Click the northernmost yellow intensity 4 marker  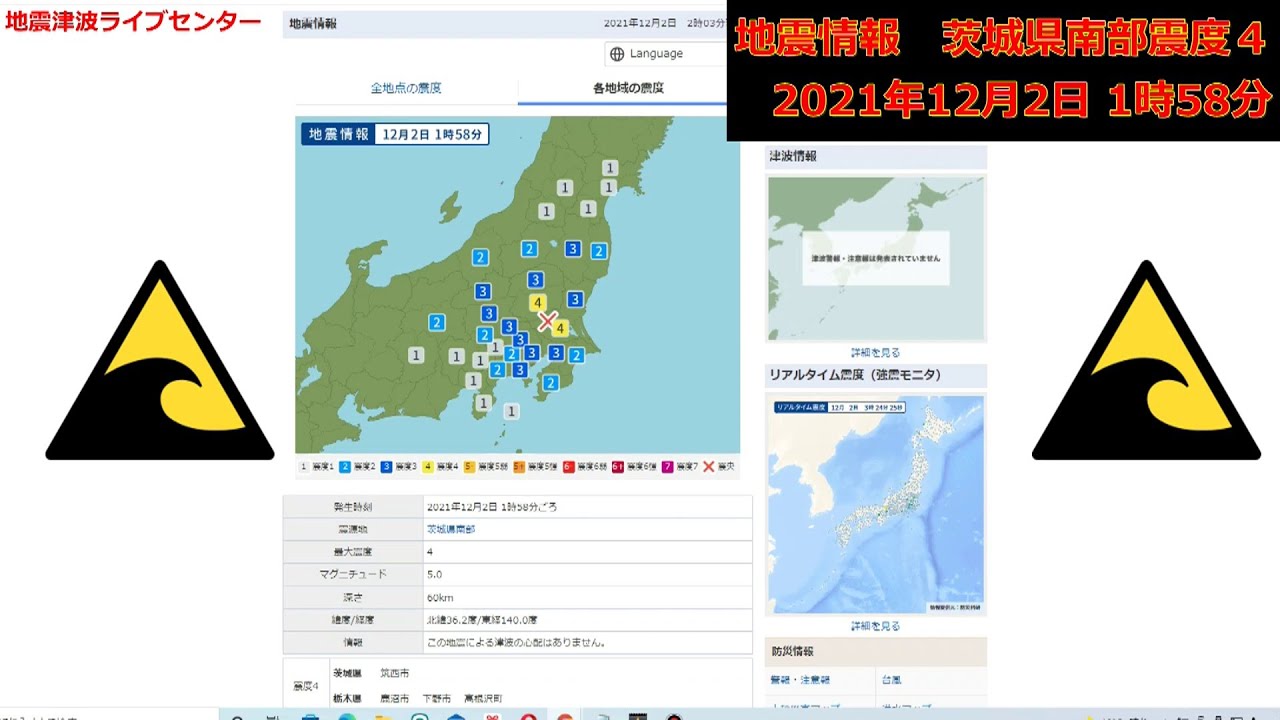538,303
